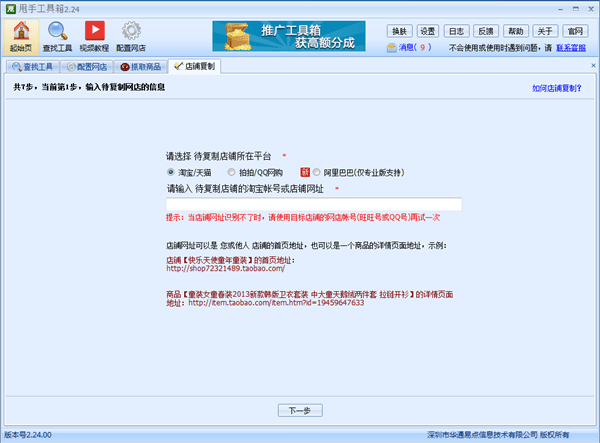600x443 pixels.
Task: Switch to the 配置网店 tab
Action: 87,67
